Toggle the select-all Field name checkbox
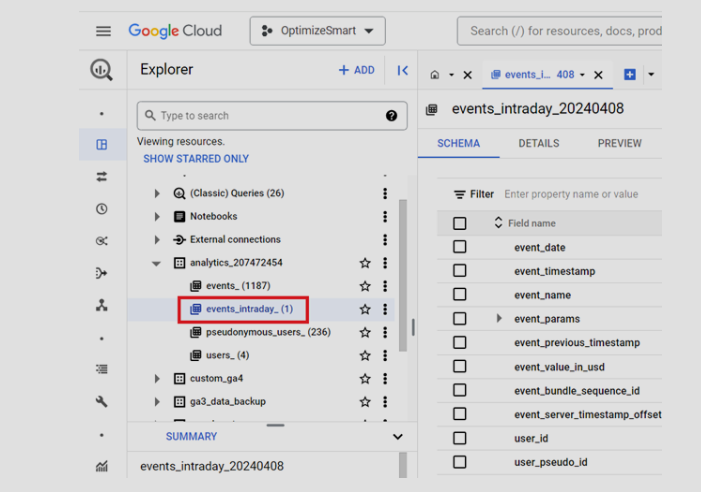 pos(460,223)
